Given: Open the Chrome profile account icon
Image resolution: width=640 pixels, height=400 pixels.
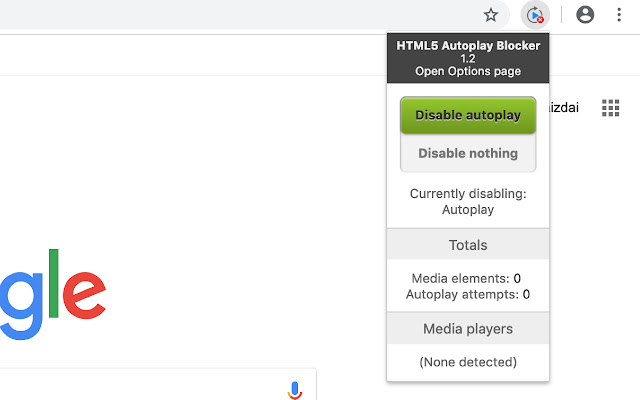Looking at the screenshot, I should click(586, 15).
